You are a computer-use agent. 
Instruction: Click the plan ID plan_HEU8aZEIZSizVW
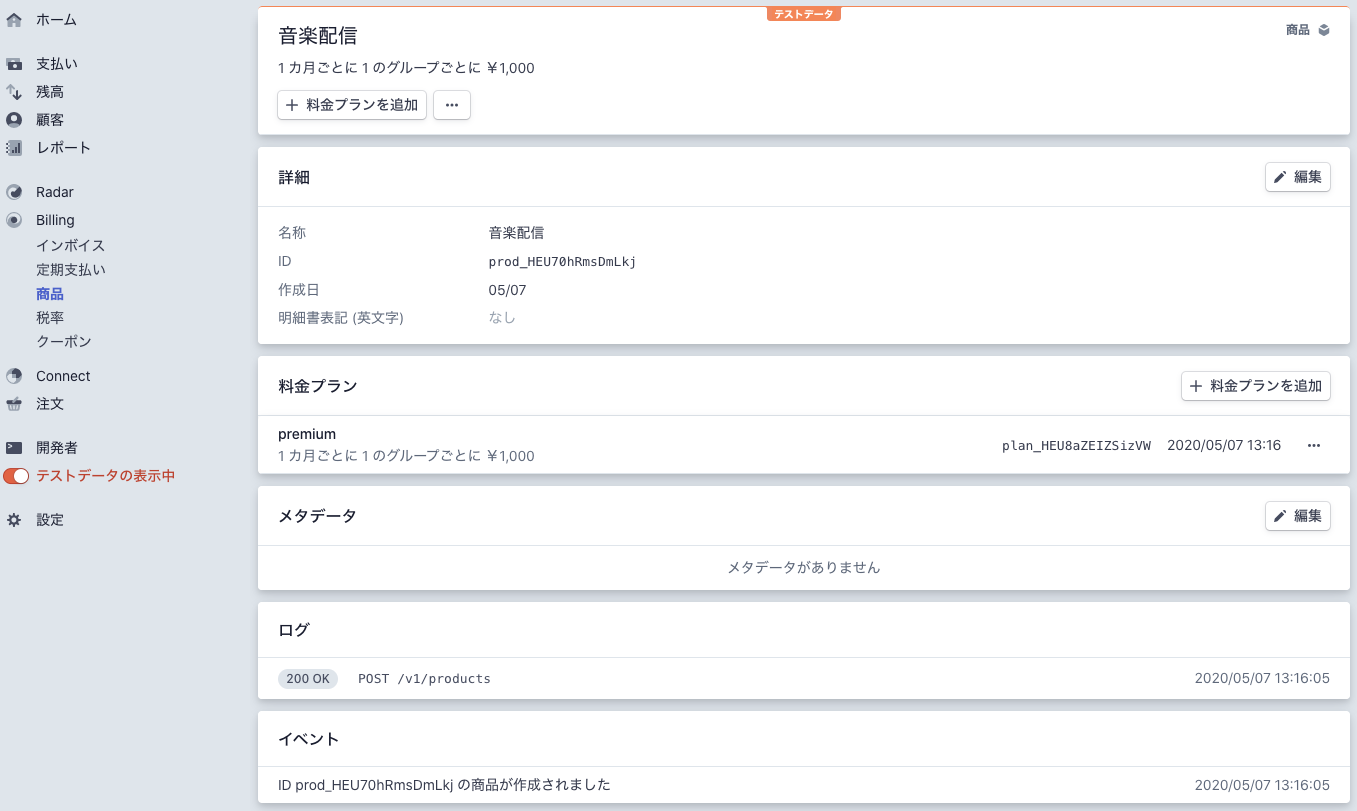[1076, 445]
